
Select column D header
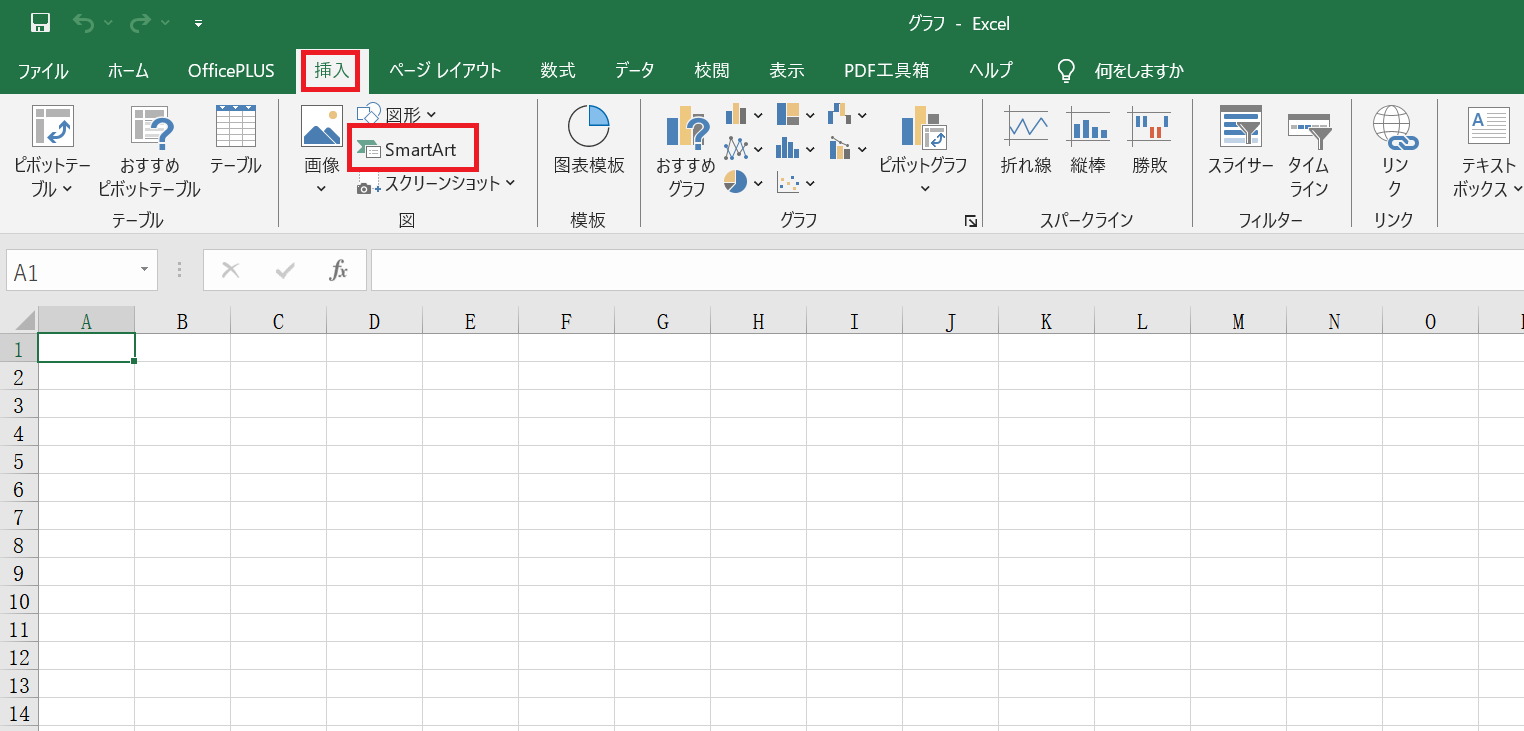coord(374,321)
